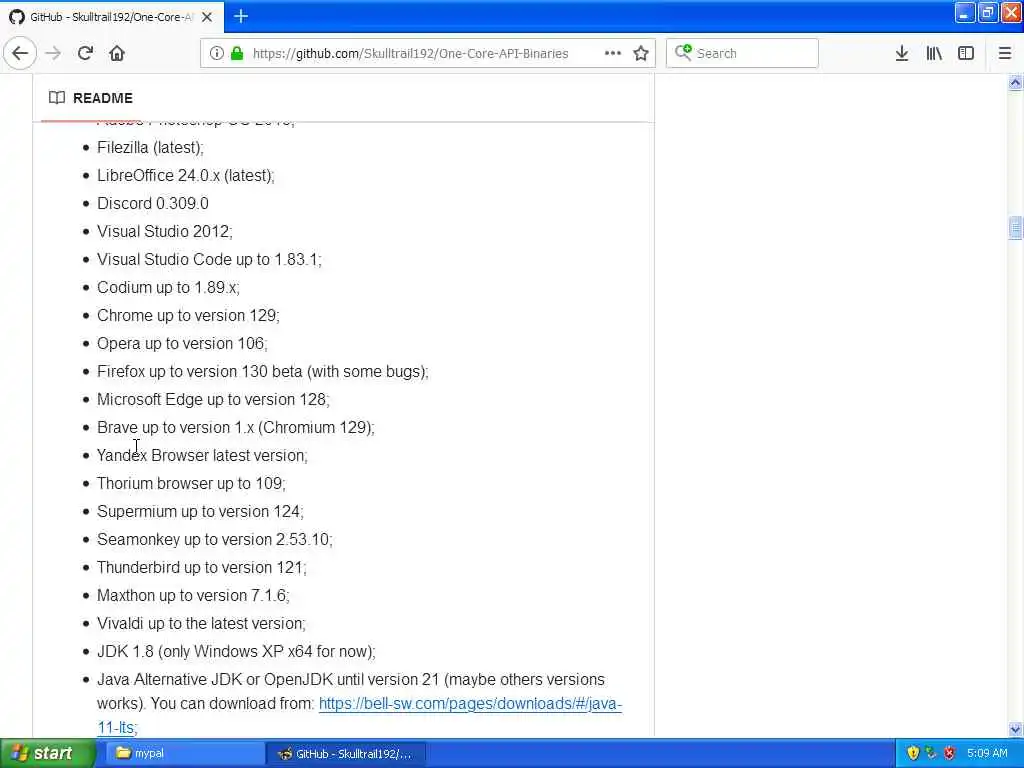Click the text 'Visual Studio 2012;'

click(x=165, y=232)
